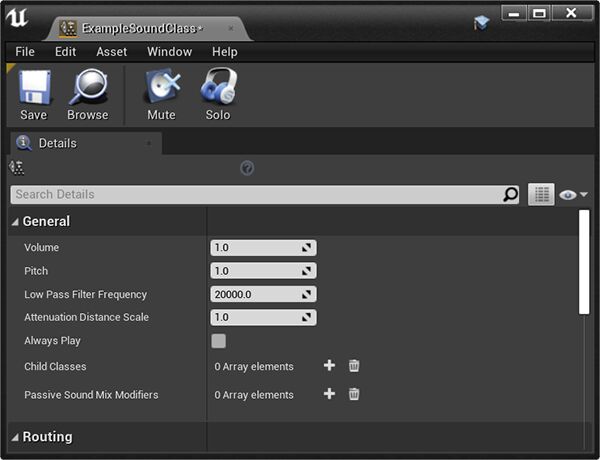Solo the sound class
This screenshot has width=600, height=460.
point(218,95)
